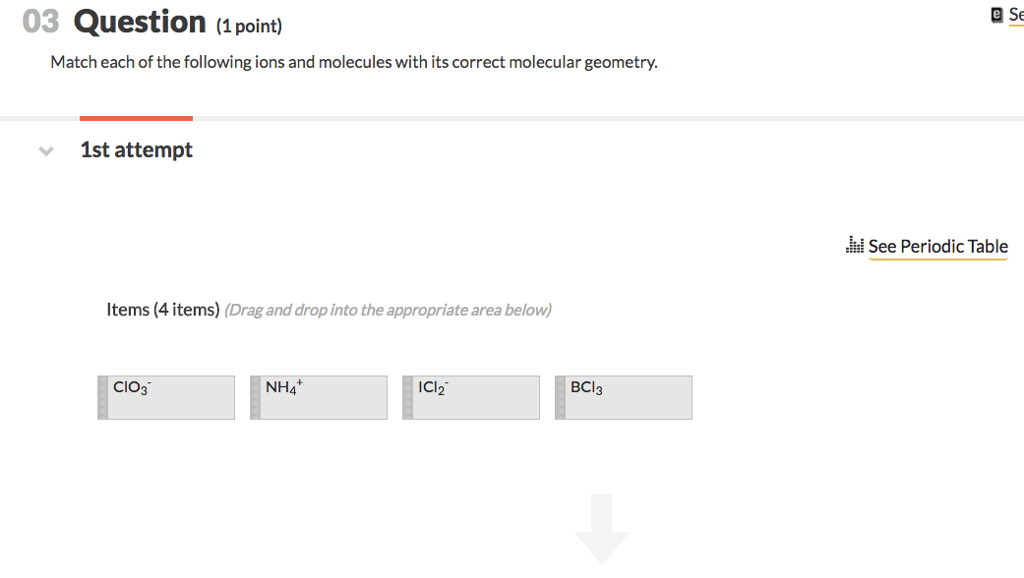Click the gray down arrow graphic
1024x578 pixels.
[601, 528]
